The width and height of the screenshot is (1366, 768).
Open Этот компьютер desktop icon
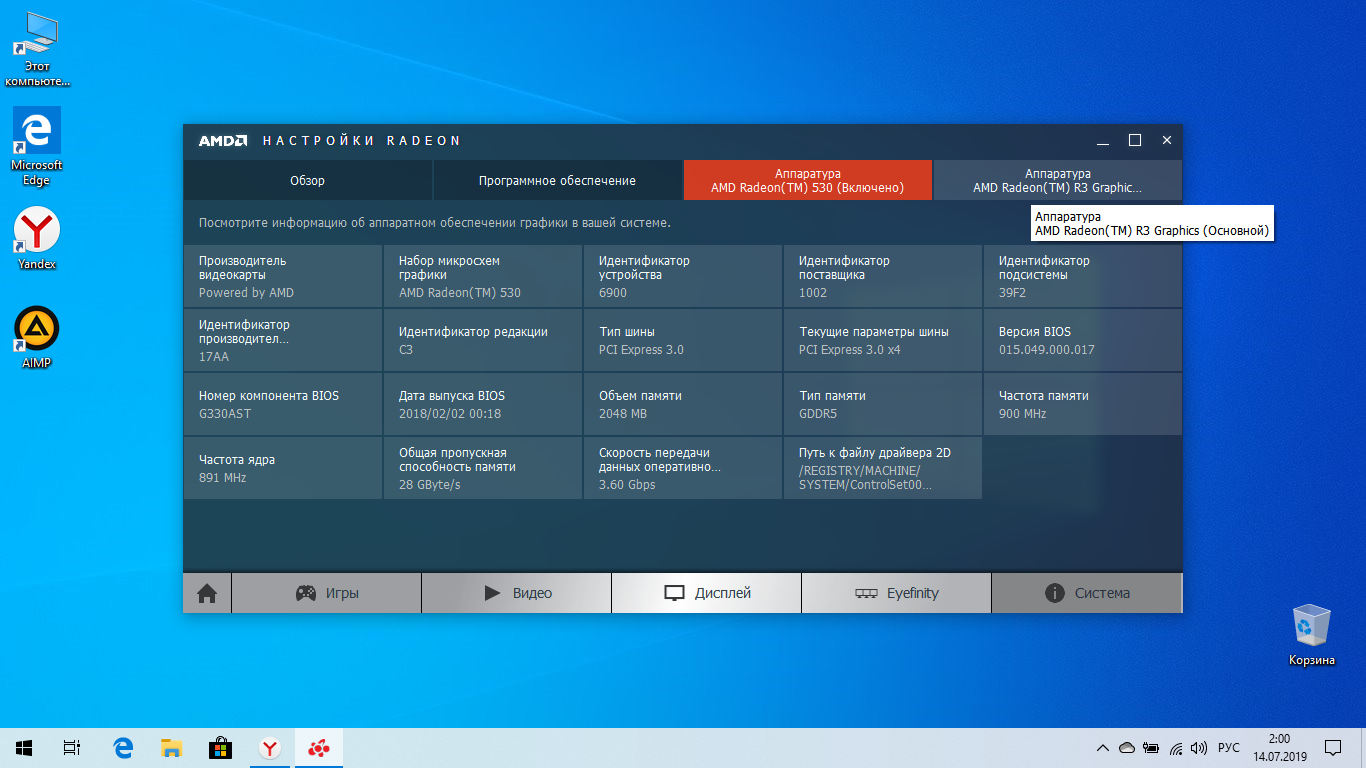tap(37, 48)
